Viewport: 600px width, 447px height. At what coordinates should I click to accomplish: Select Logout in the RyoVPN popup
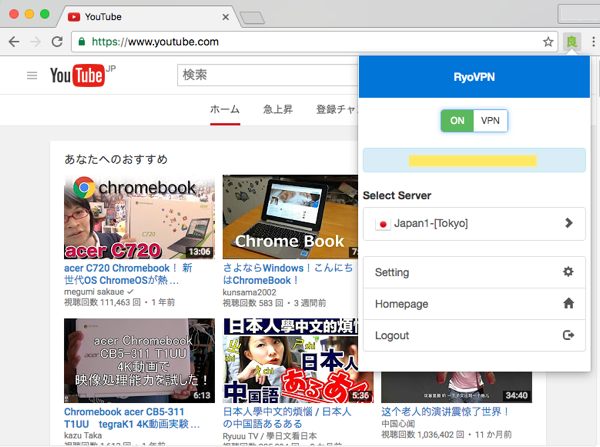[x=474, y=335]
